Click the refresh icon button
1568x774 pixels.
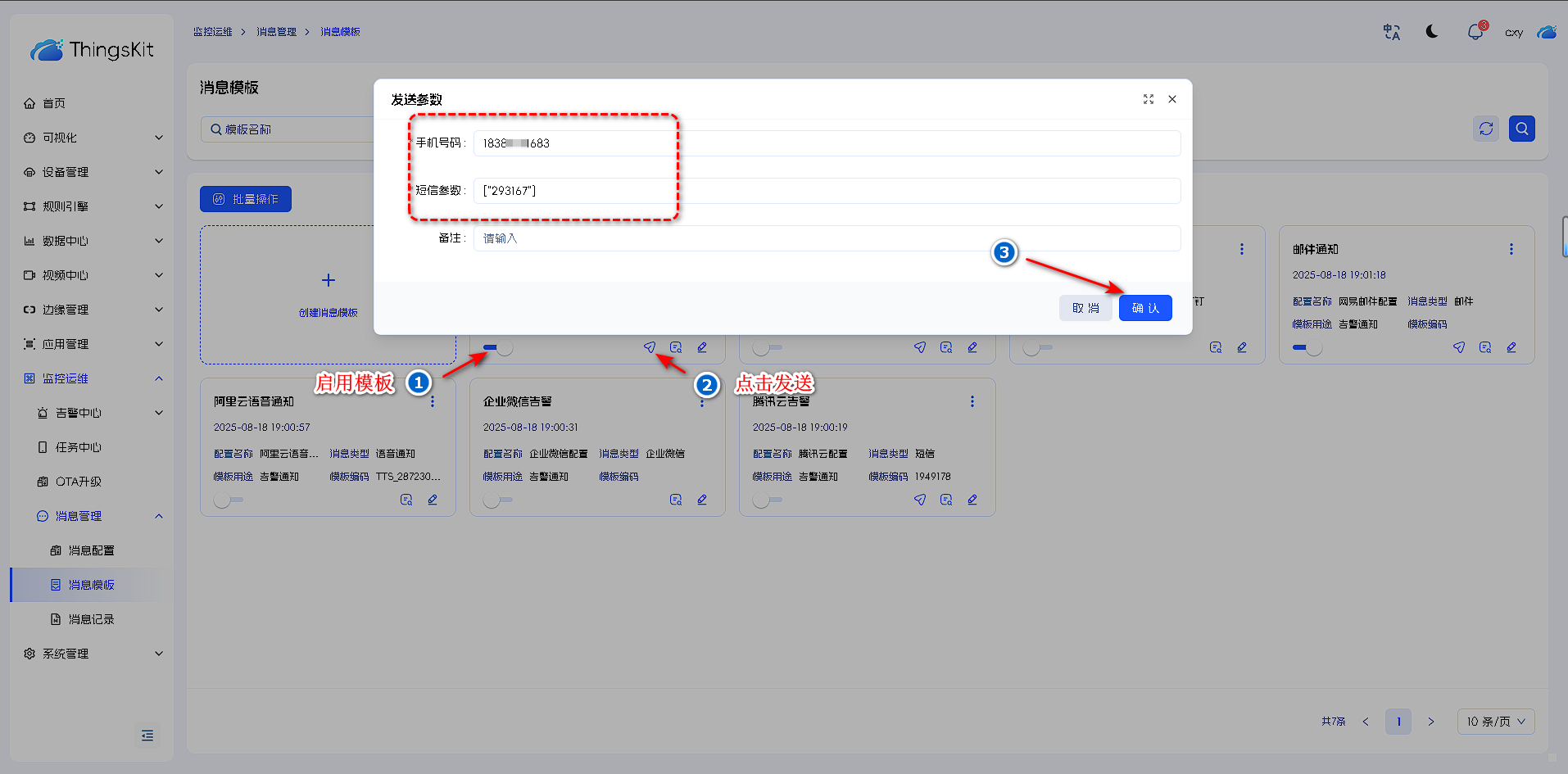(1486, 129)
